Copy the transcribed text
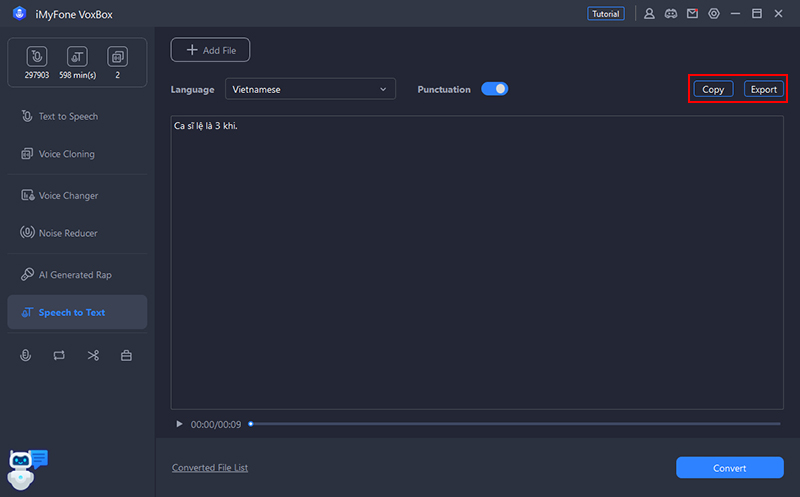This screenshot has width=800, height=497. click(713, 89)
